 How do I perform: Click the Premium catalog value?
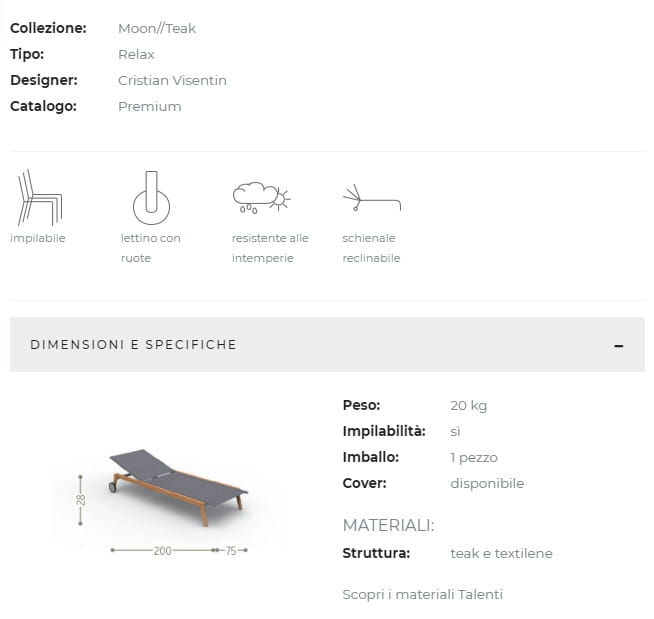click(x=150, y=106)
